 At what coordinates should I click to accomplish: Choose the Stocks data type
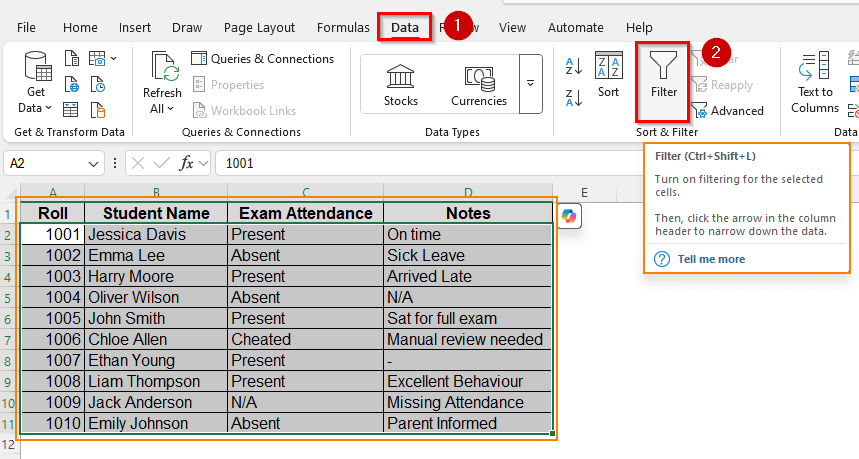click(401, 84)
